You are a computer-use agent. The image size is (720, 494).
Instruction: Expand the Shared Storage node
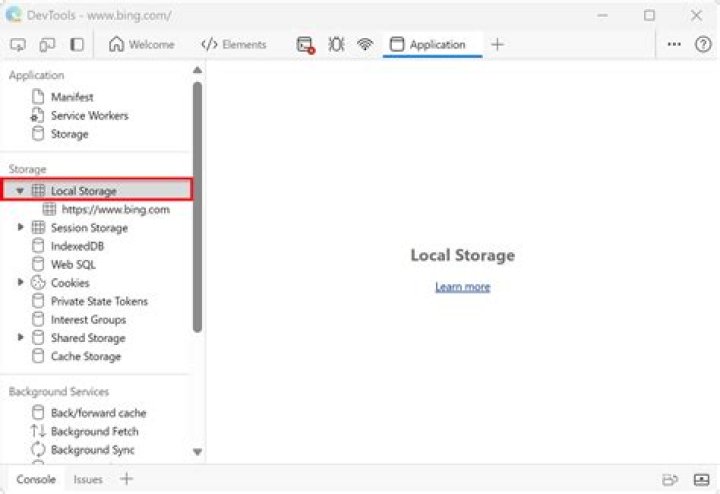coord(21,338)
